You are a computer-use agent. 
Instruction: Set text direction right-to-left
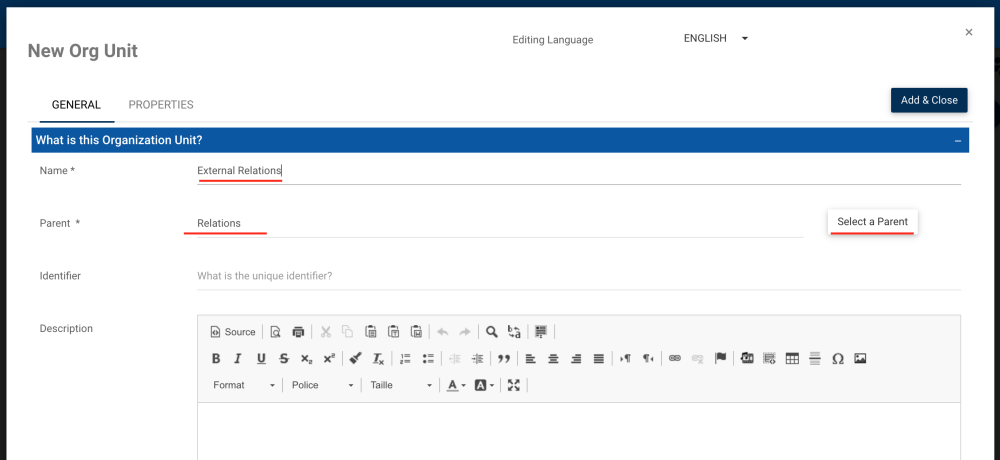coord(648,359)
